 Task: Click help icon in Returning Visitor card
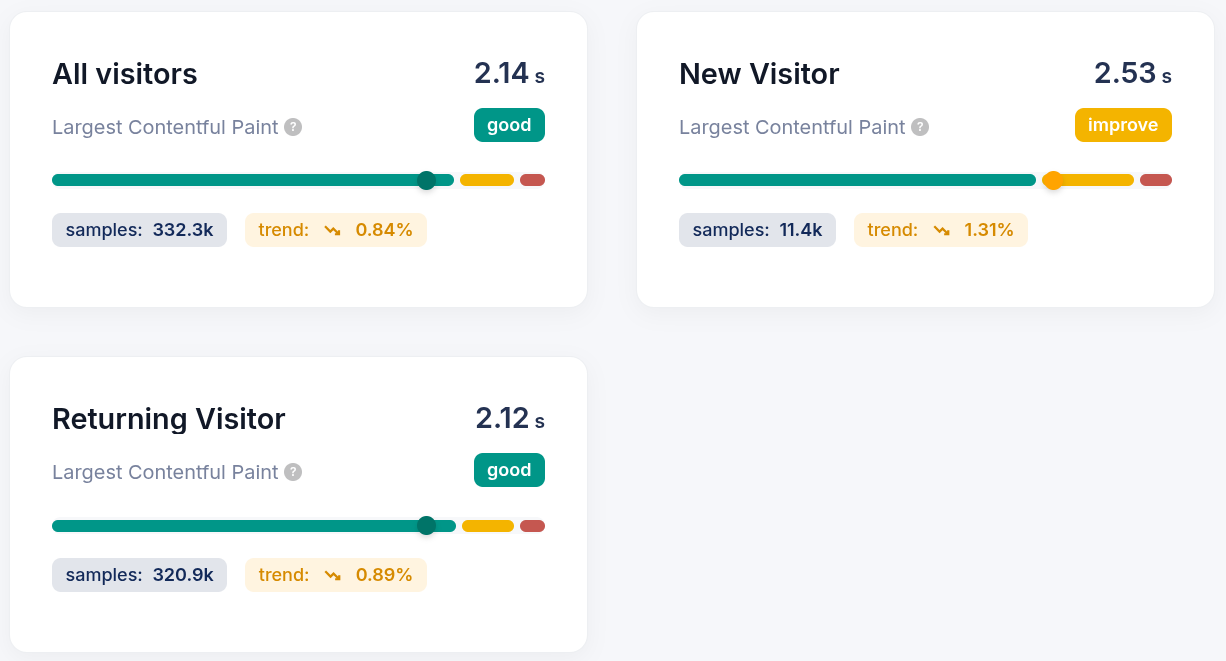293,472
